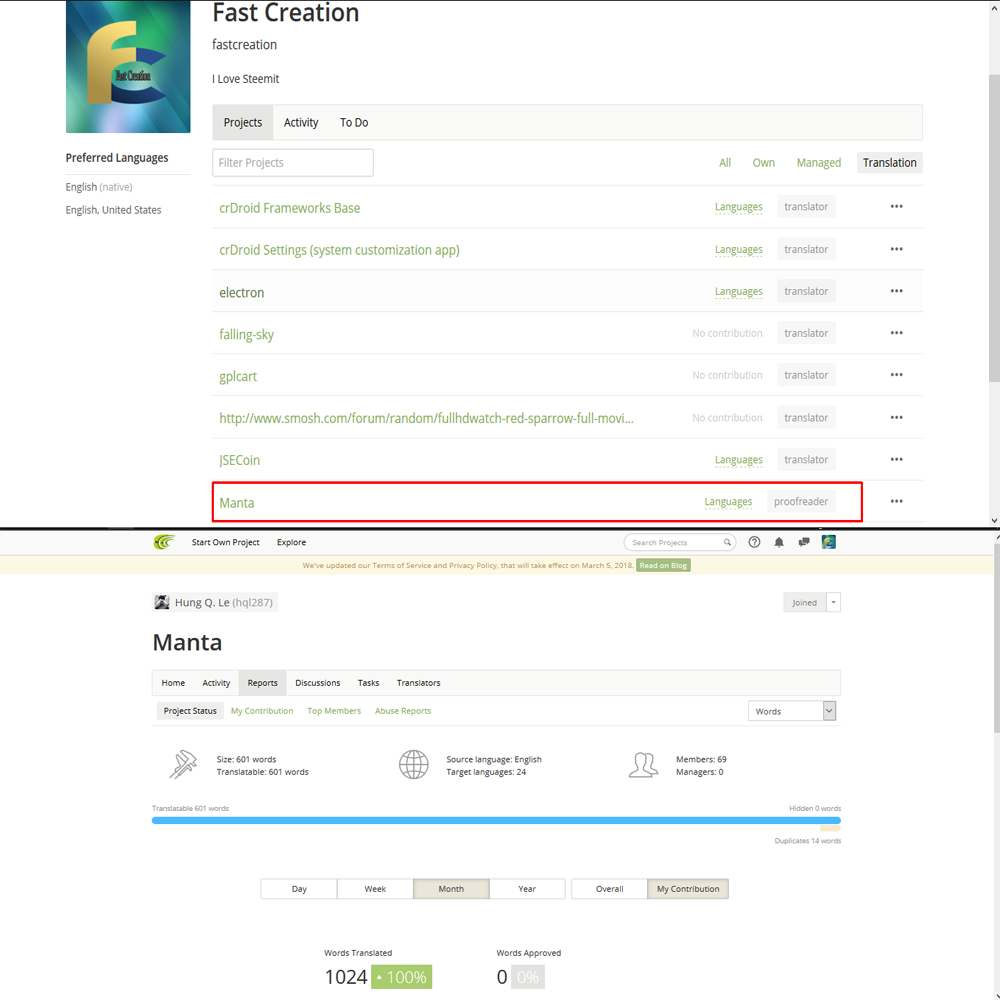The image size is (1000, 1000).
Task: Open Abuse Reports sub-tab
Action: pos(402,710)
